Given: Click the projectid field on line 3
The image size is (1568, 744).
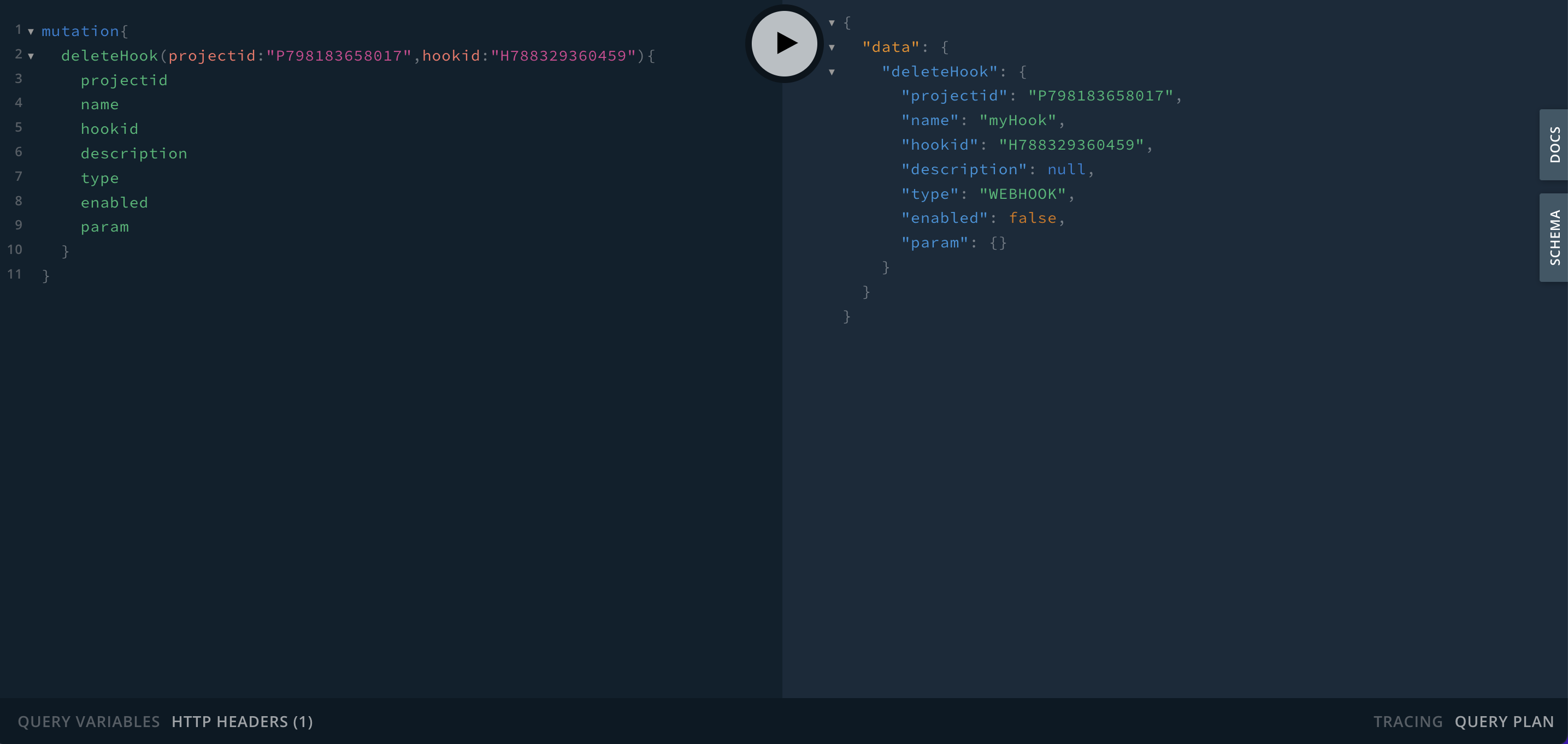Looking at the screenshot, I should pos(124,80).
